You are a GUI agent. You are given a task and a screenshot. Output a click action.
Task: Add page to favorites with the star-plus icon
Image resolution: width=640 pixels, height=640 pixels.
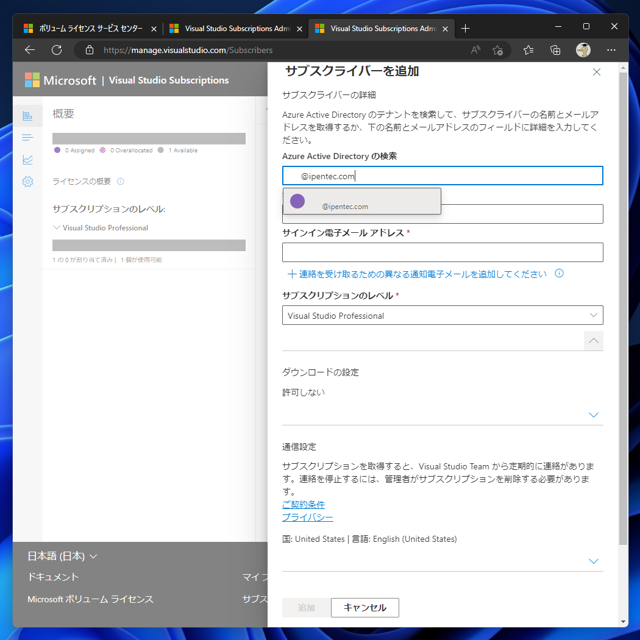[x=498, y=50]
